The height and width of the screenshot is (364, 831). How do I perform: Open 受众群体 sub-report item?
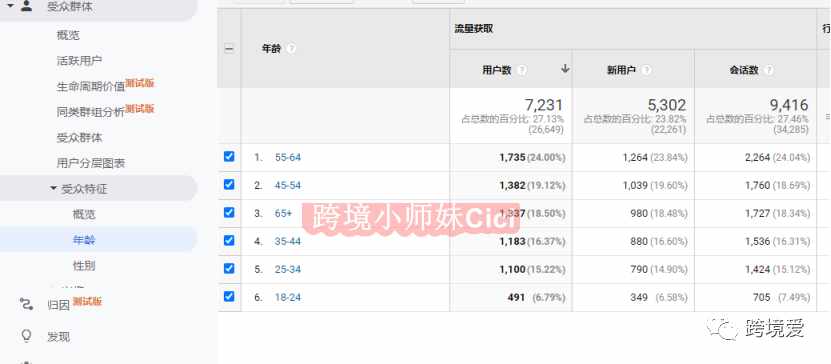coord(79,138)
